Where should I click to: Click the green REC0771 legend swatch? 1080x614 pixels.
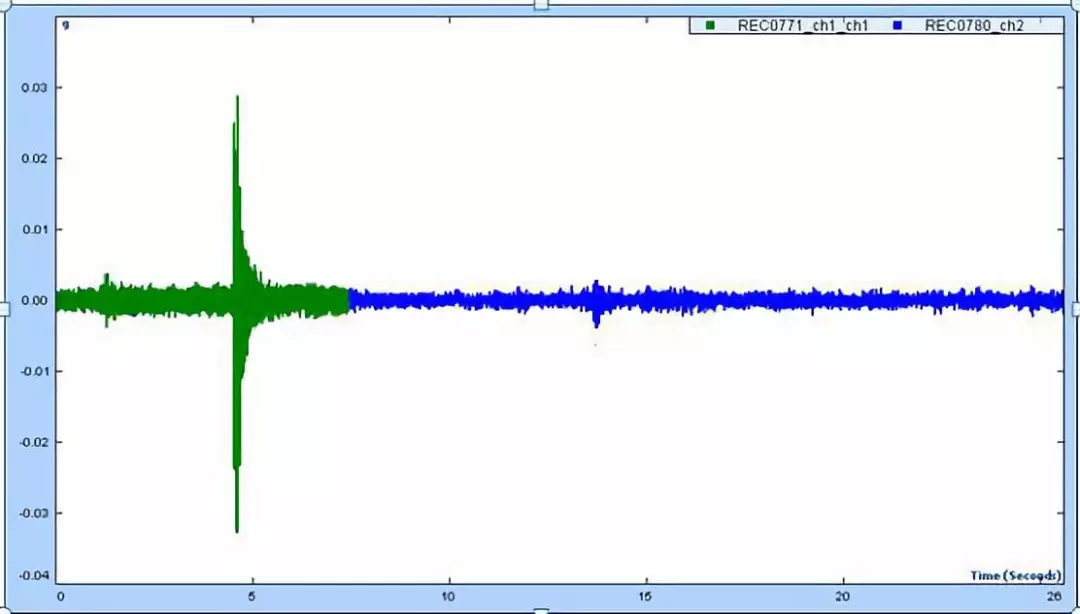point(710,26)
